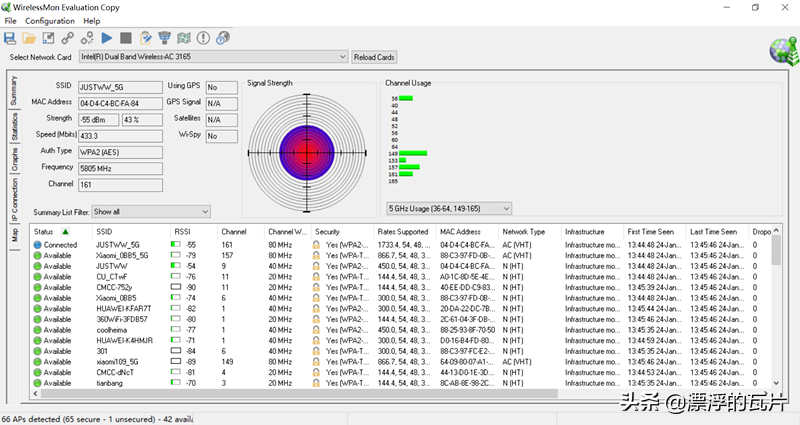Click the green status icon for CU_CTwF
This screenshot has width=800, height=425.
(x=37, y=277)
